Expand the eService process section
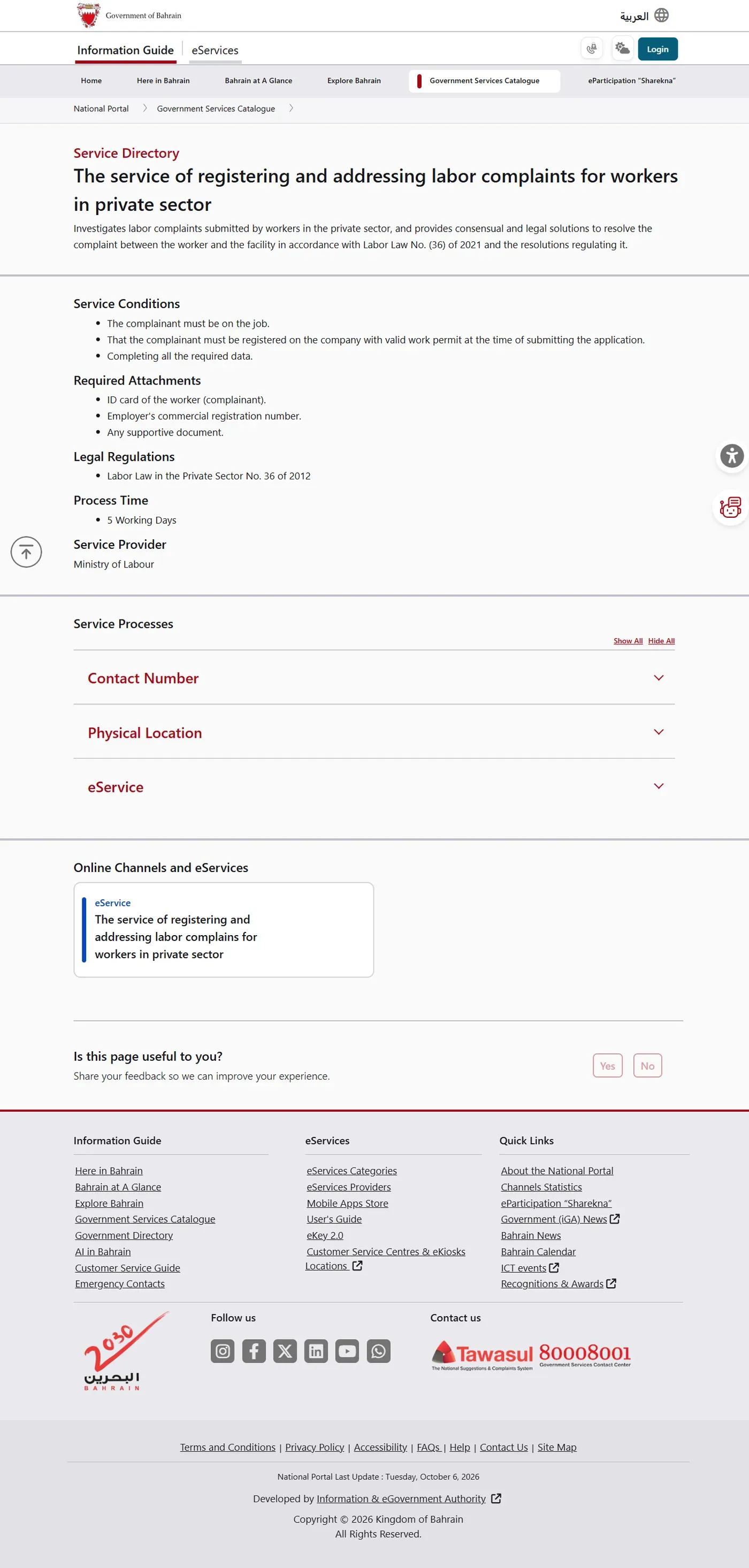The width and height of the screenshot is (749, 1568). click(374, 786)
